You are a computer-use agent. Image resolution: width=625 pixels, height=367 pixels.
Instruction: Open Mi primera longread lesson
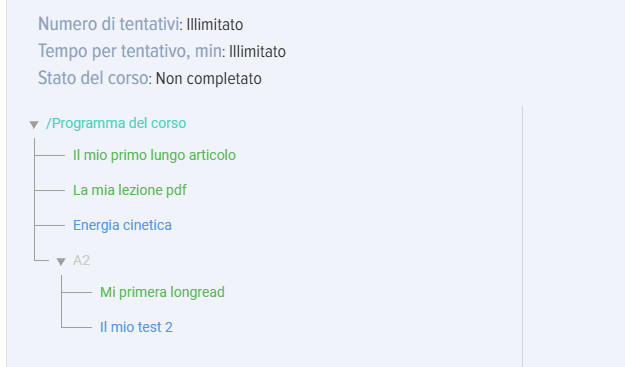162,292
